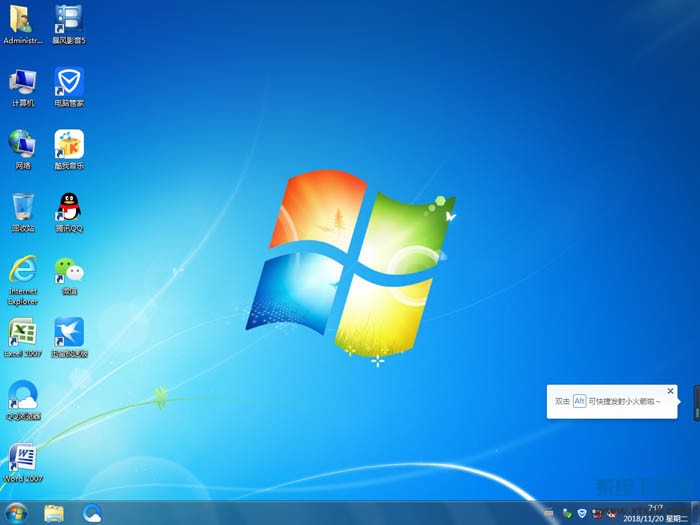Open Windows Explorer from the taskbar

pos(54,512)
